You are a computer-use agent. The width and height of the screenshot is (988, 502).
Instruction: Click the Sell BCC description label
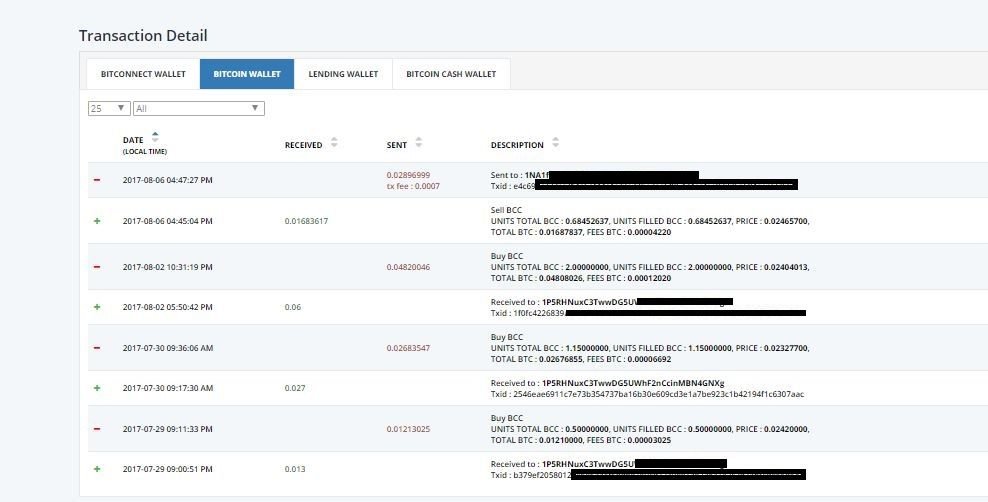click(x=506, y=210)
